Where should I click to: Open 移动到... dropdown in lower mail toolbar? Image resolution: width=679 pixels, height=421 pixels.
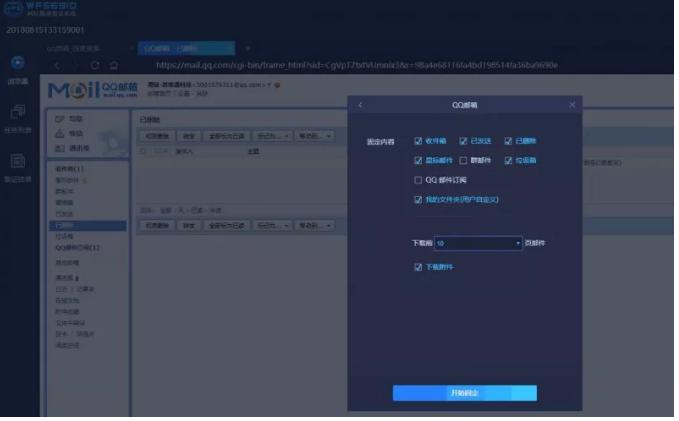click(314, 226)
